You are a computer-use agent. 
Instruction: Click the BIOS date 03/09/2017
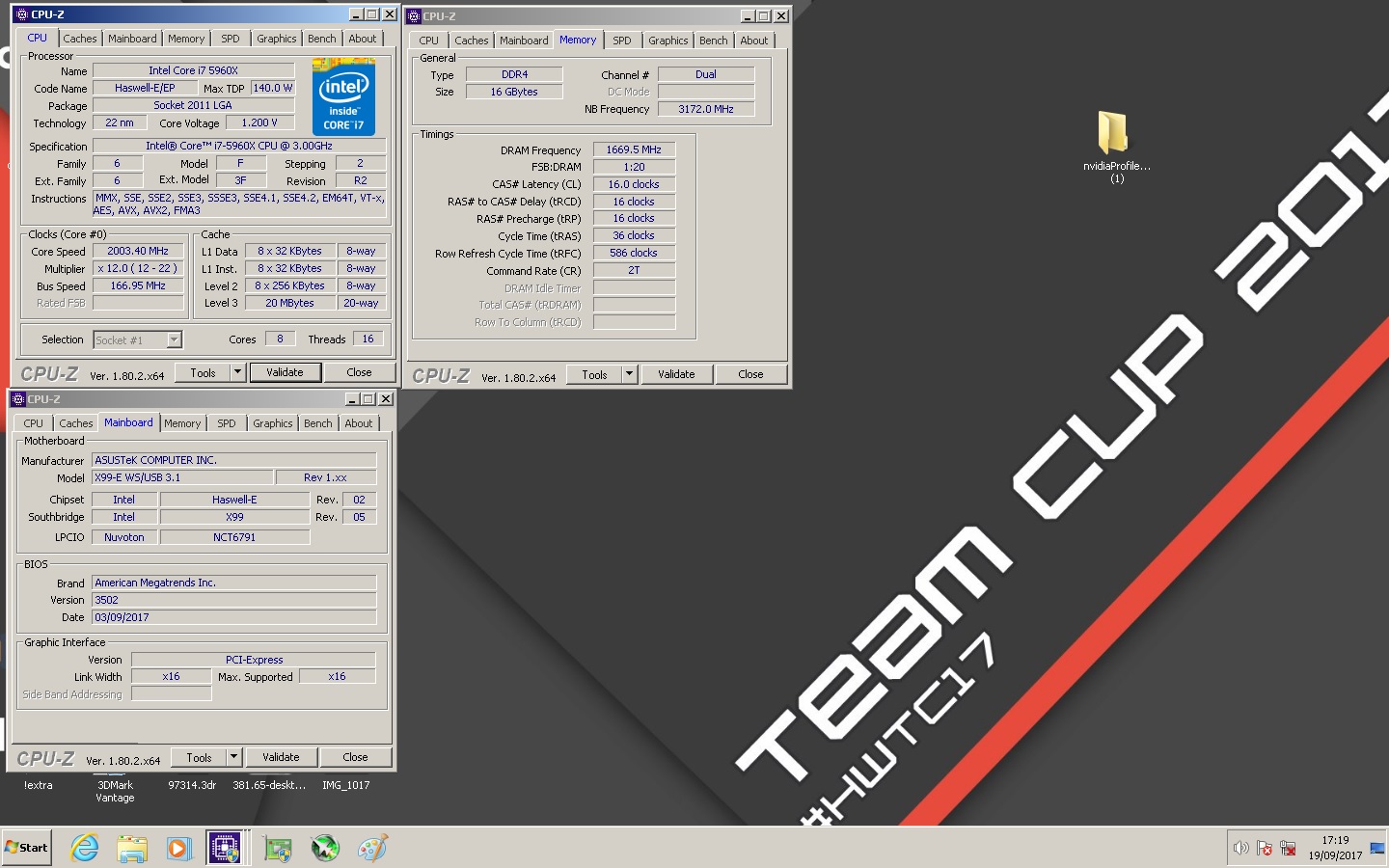(233, 617)
